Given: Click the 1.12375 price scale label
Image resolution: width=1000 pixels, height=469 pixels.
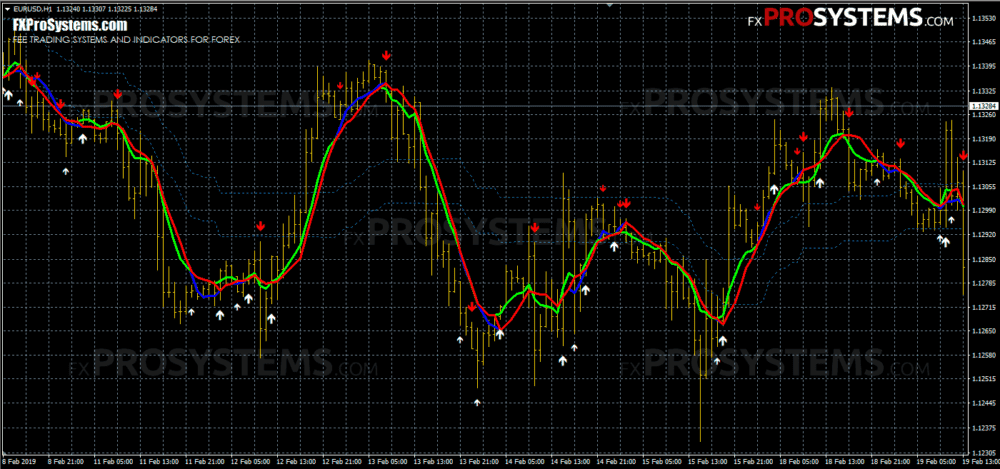Looking at the screenshot, I should pos(982,428).
